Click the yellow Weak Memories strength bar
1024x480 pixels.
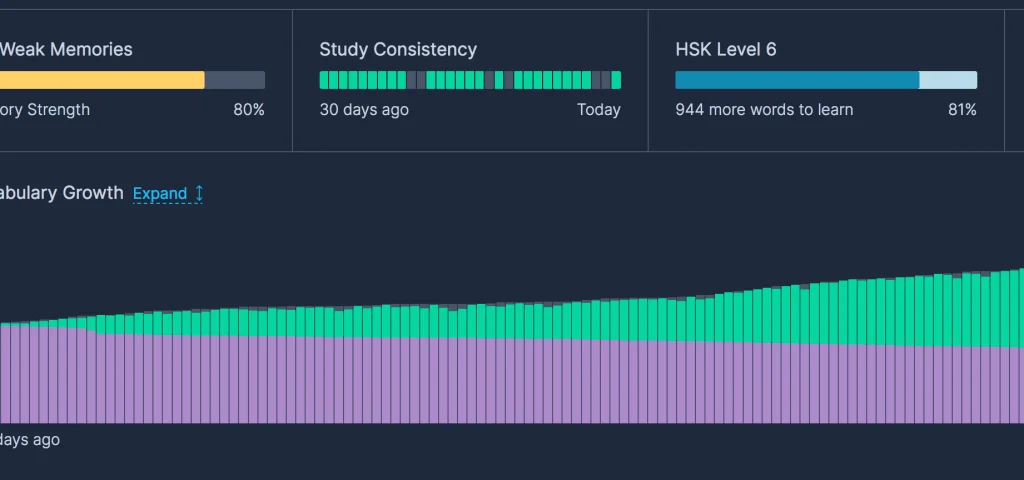point(100,80)
